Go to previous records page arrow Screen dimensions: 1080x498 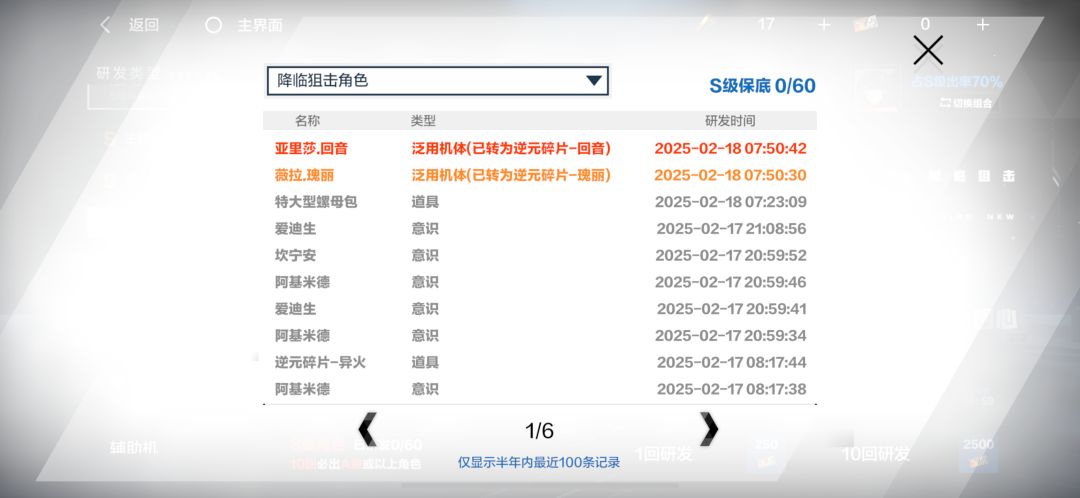pyautogui.click(x=368, y=429)
